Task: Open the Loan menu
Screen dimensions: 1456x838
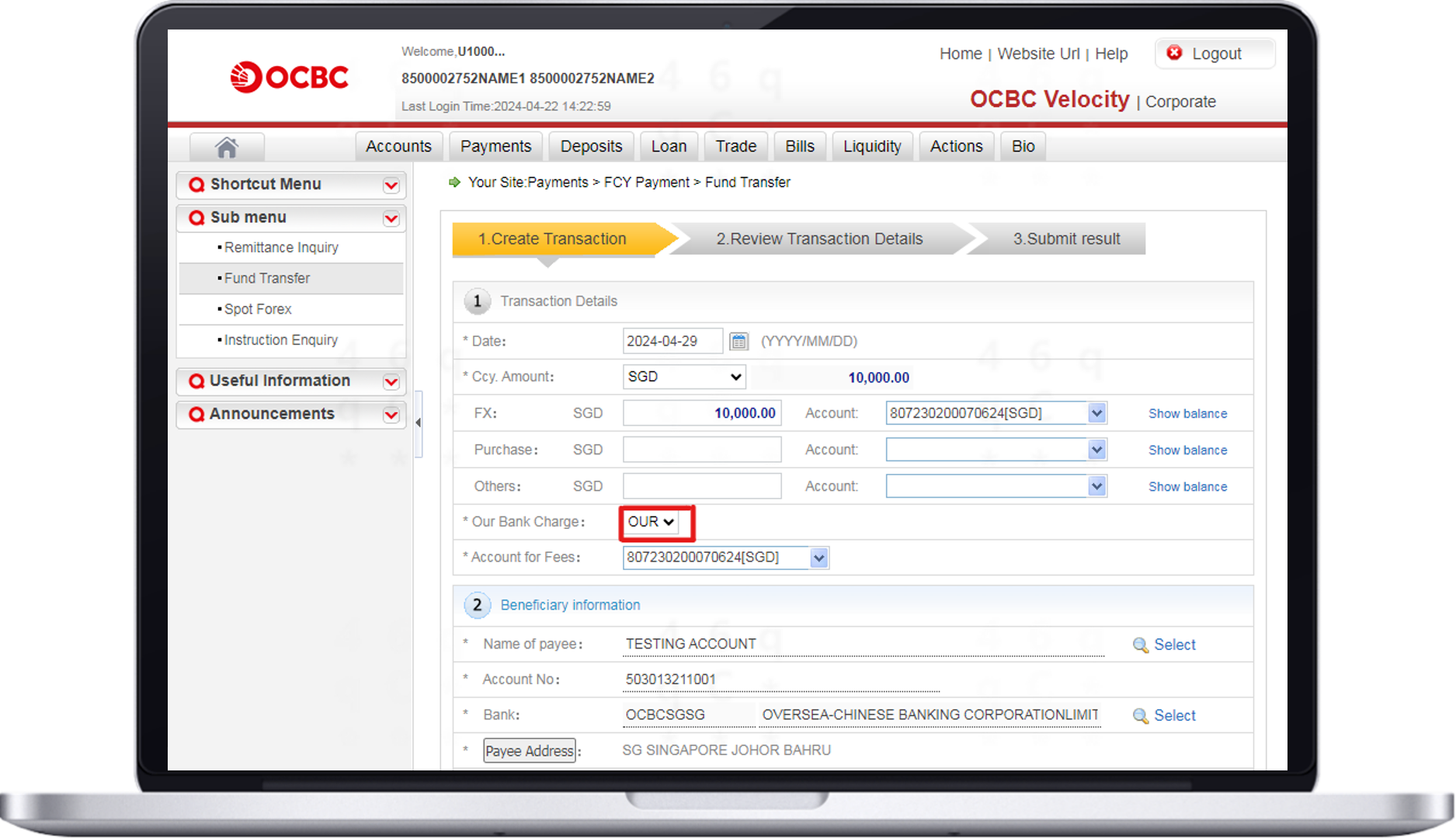Action: pyautogui.click(x=669, y=147)
